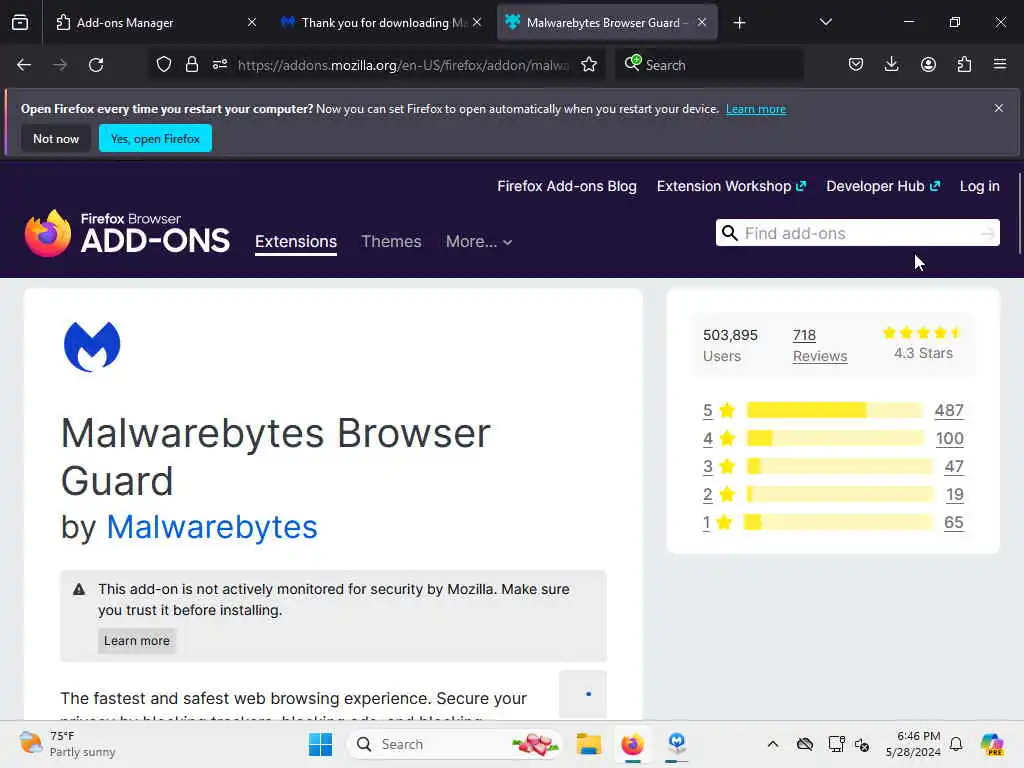Open Firefox Add-ons Blog

(567, 186)
